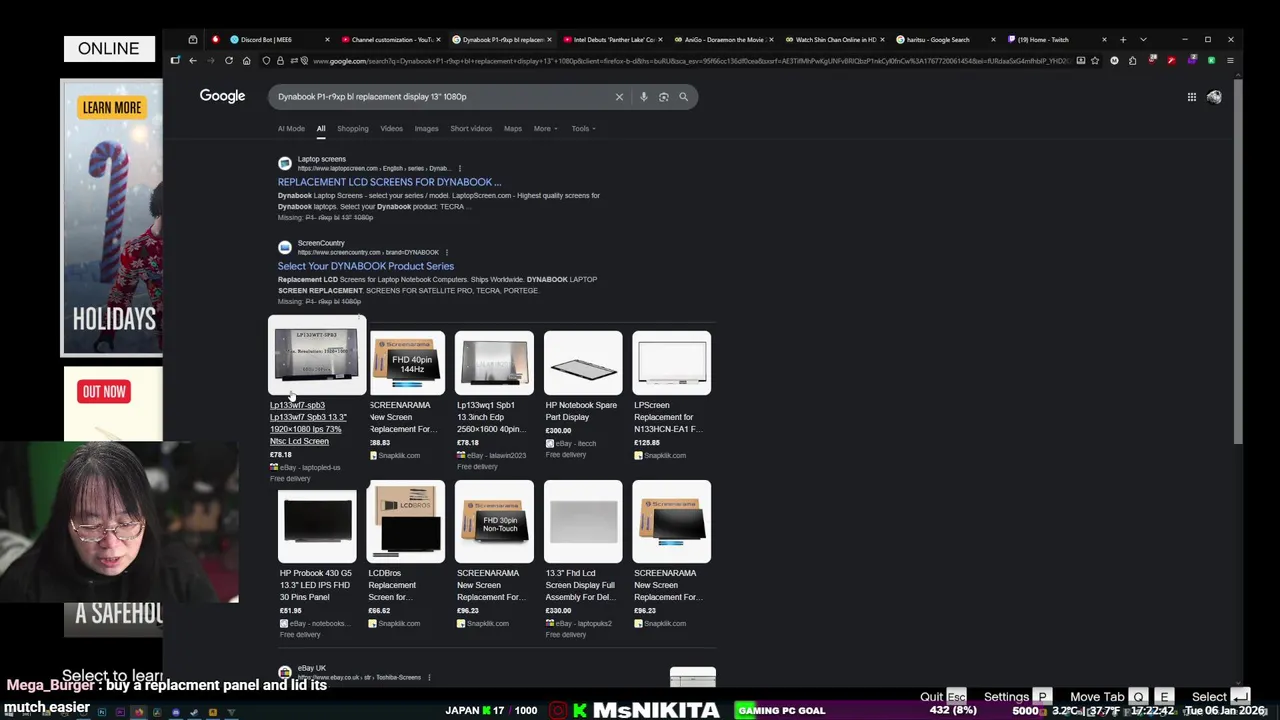Screen dimensions: 1280x720
Task: Click the page vertical scrollbar
Action: (x=1239, y=260)
